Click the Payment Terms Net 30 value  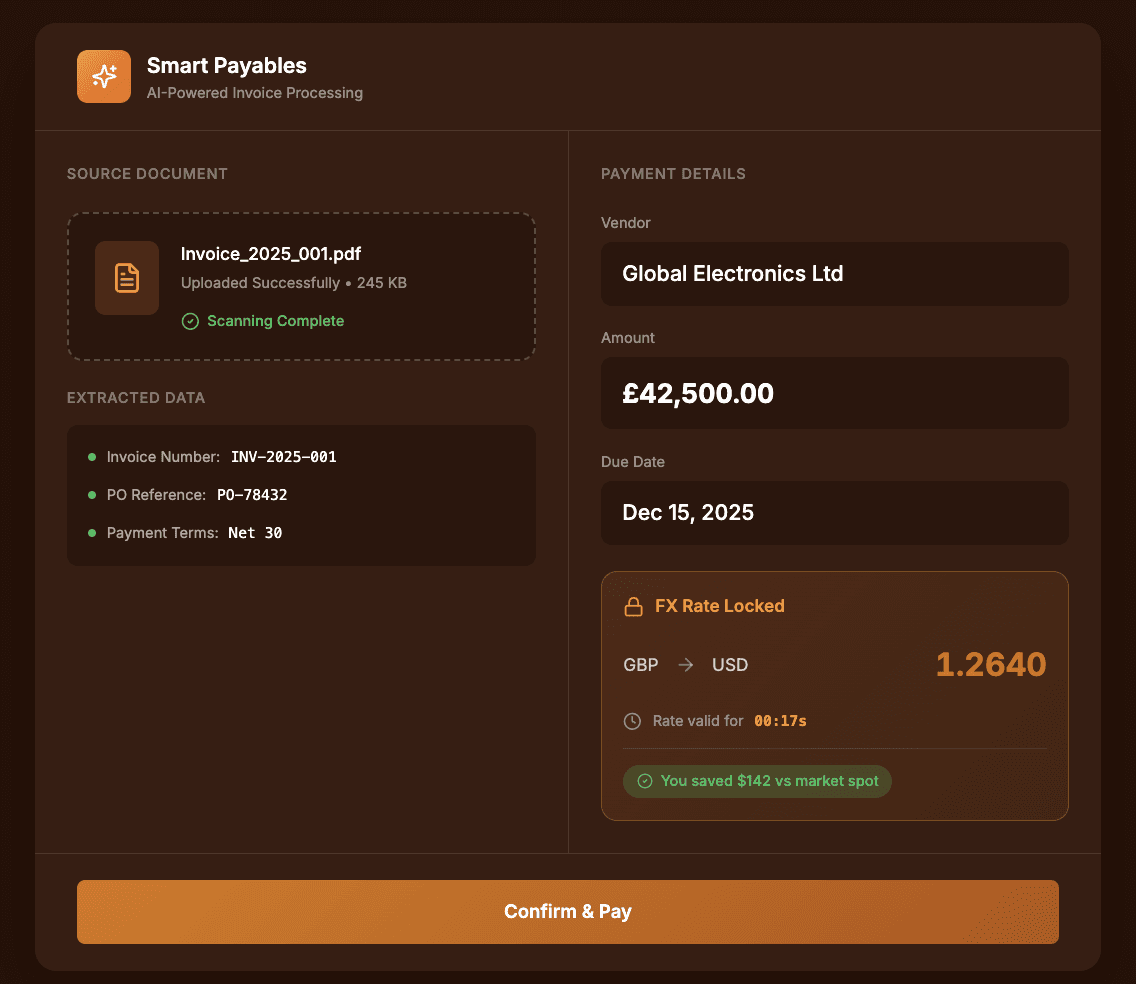[255, 533]
